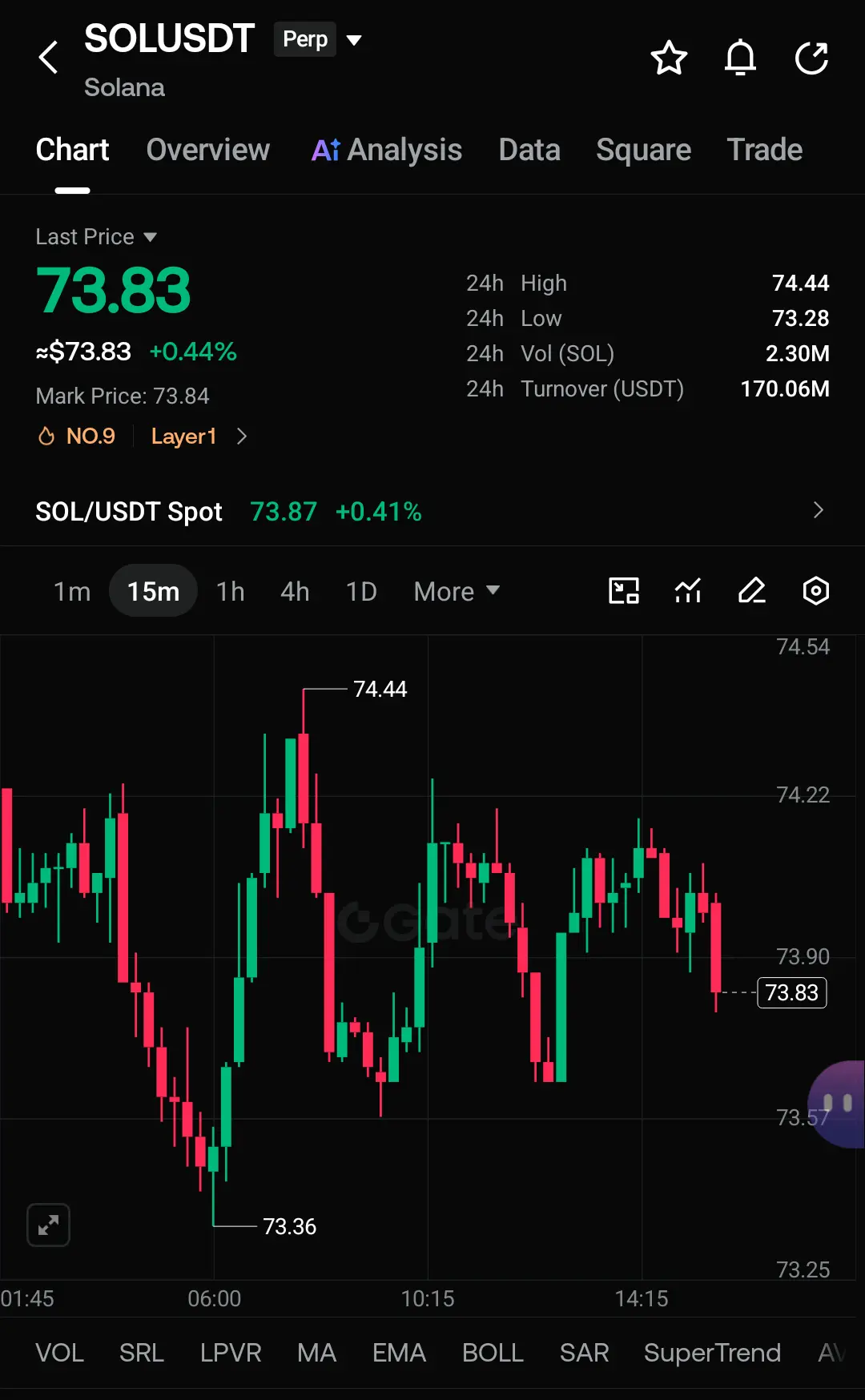
Task: Tap the 10:15 time axis label
Action: click(428, 1298)
